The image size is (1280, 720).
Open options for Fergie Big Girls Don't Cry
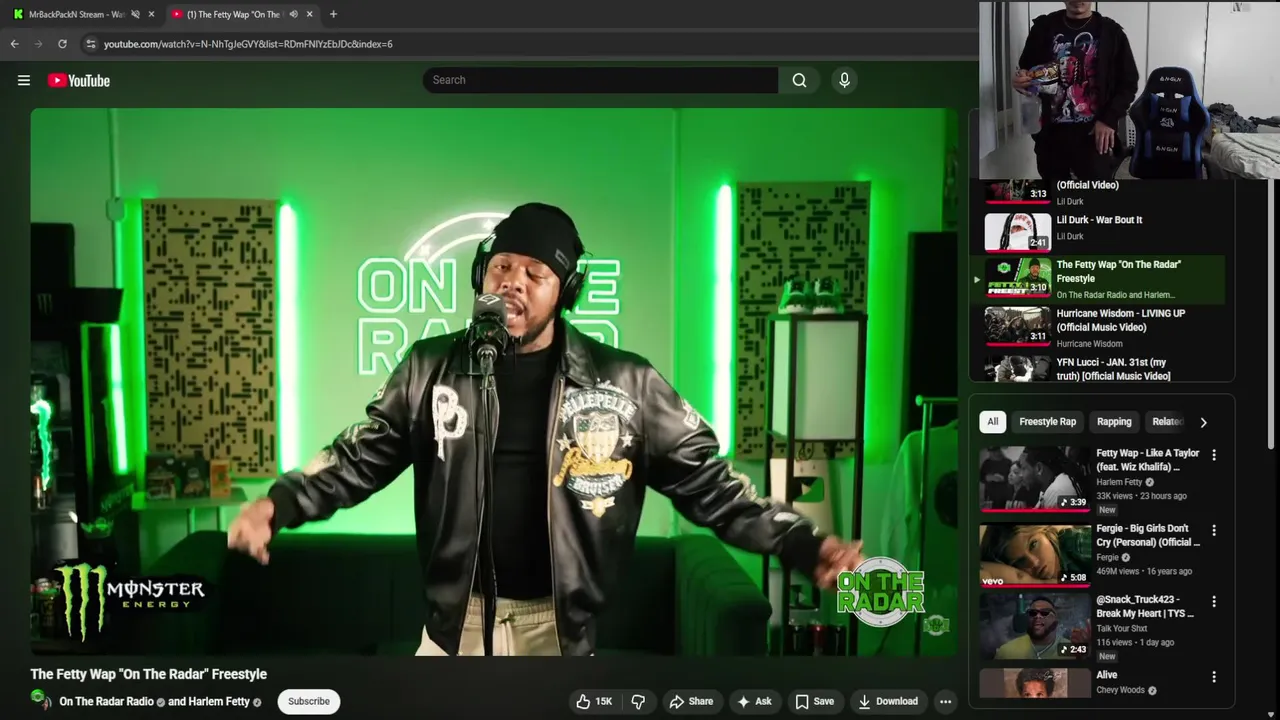click(x=1214, y=530)
